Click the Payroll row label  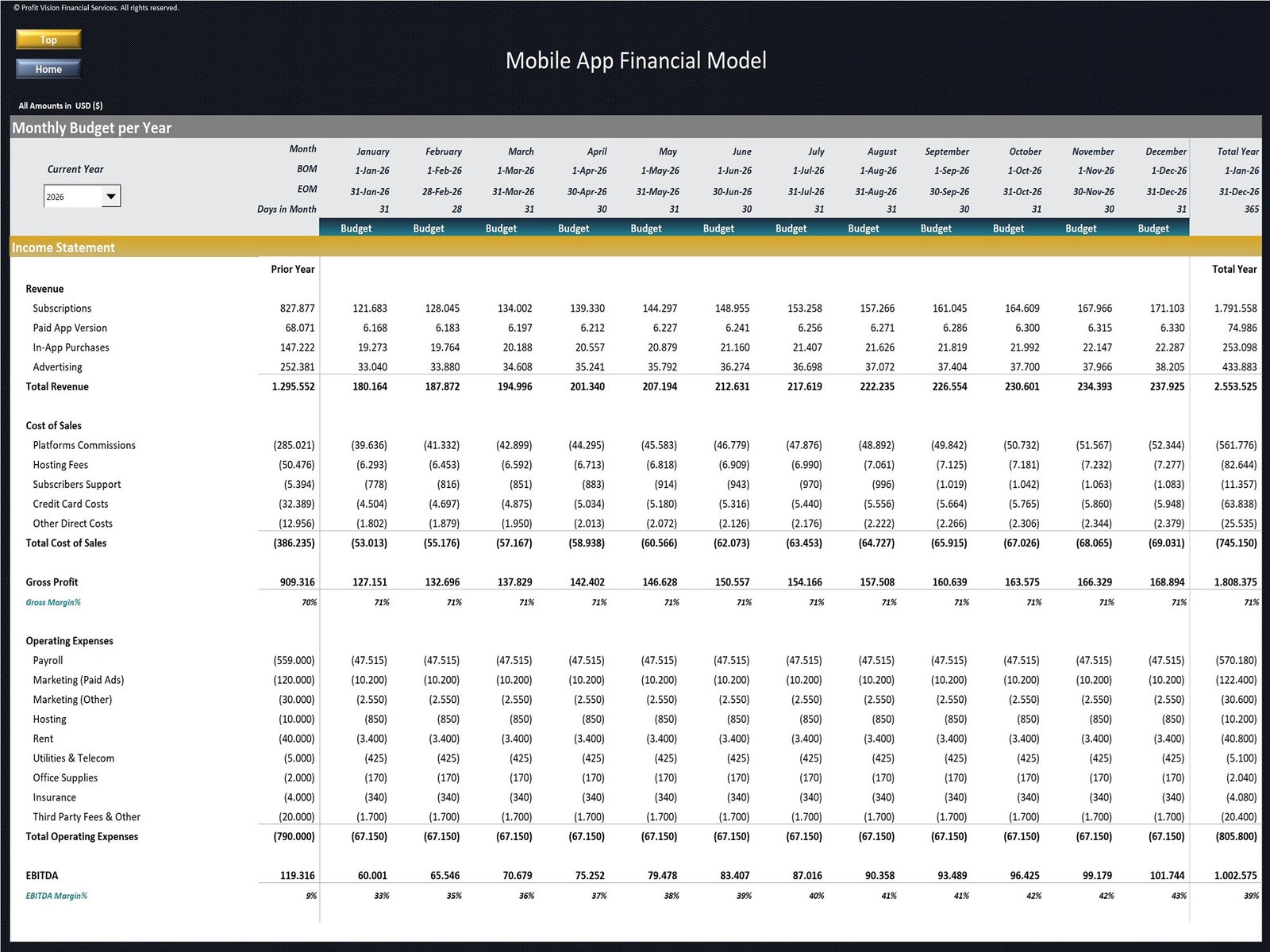(x=48, y=661)
